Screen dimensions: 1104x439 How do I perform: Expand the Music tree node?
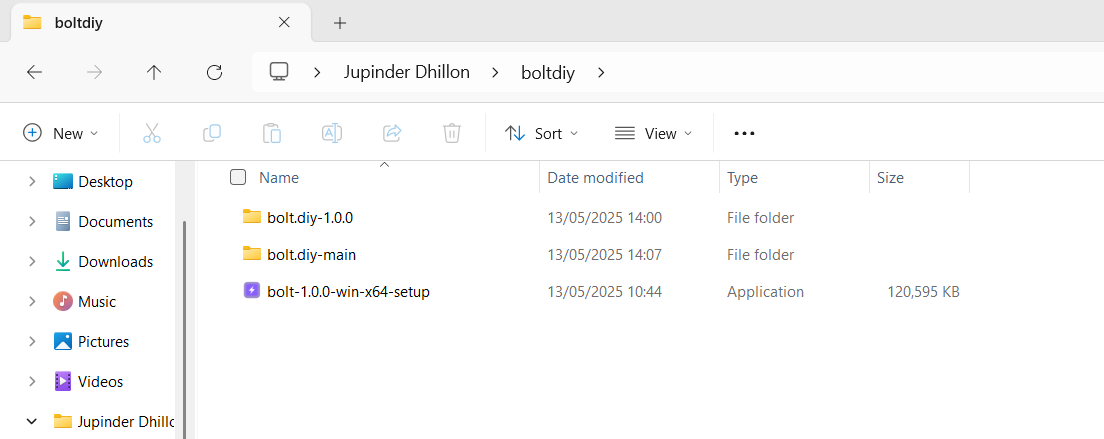pyautogui.click(x=32, y=302)
